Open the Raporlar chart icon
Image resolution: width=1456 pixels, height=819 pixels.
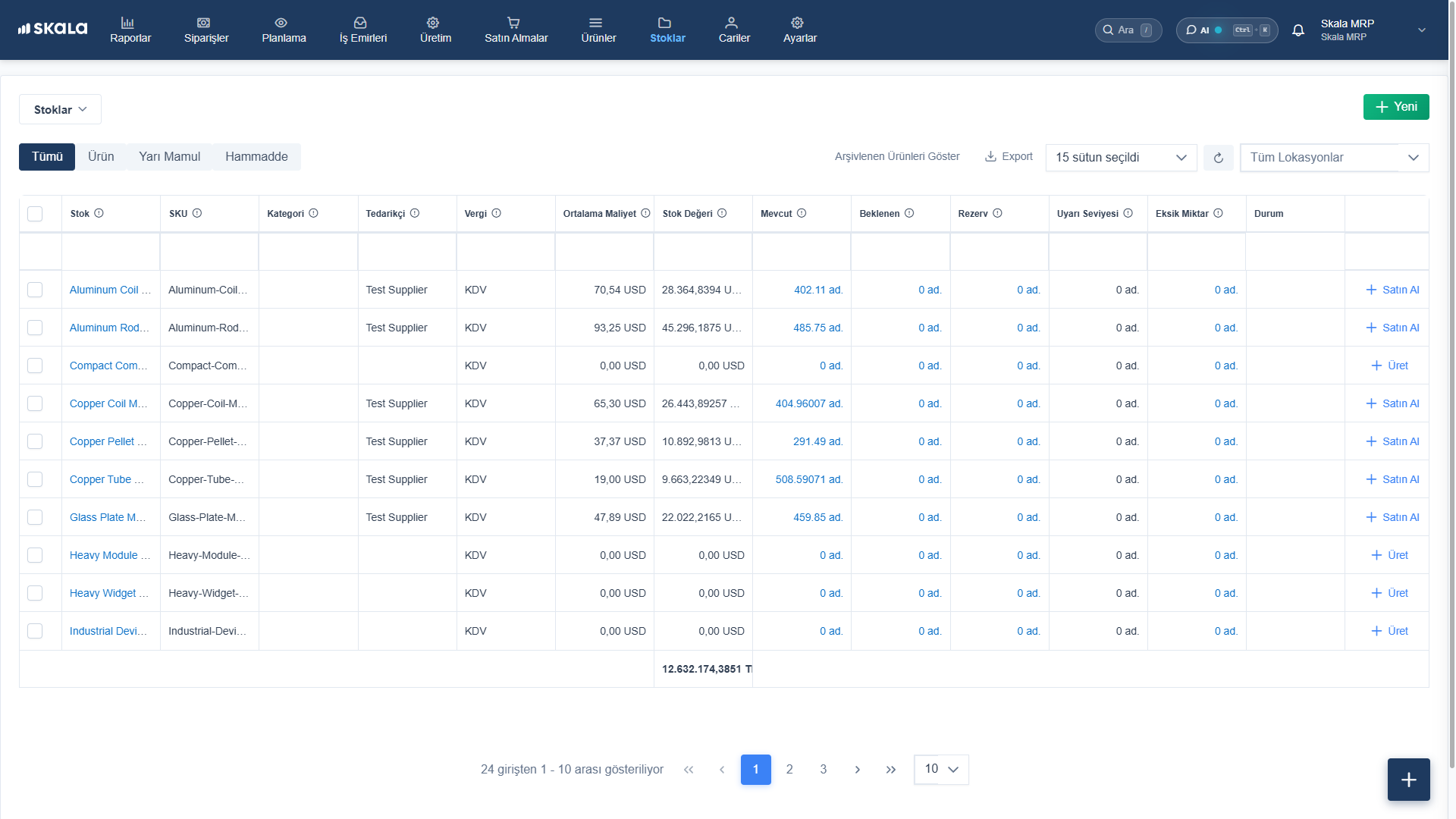pyautogui.click(x=128, y=23)
